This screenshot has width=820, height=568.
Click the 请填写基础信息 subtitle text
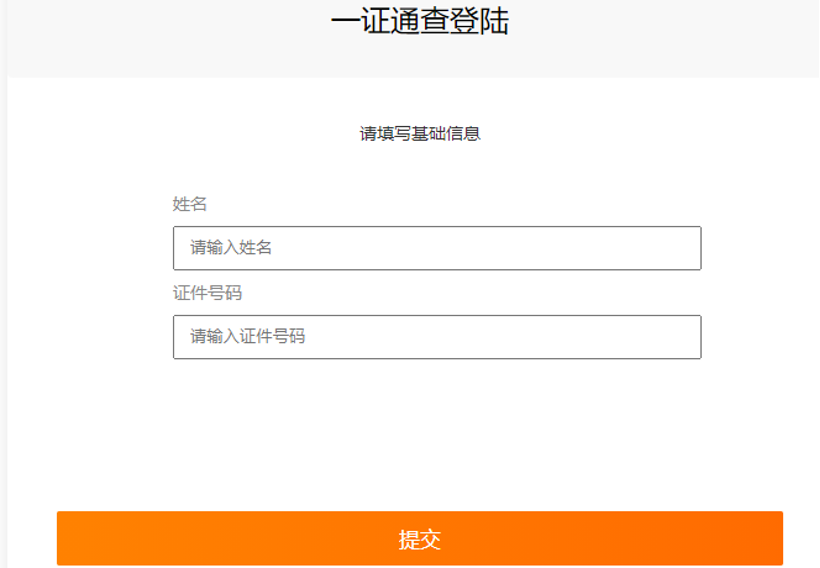pos(419,134)
